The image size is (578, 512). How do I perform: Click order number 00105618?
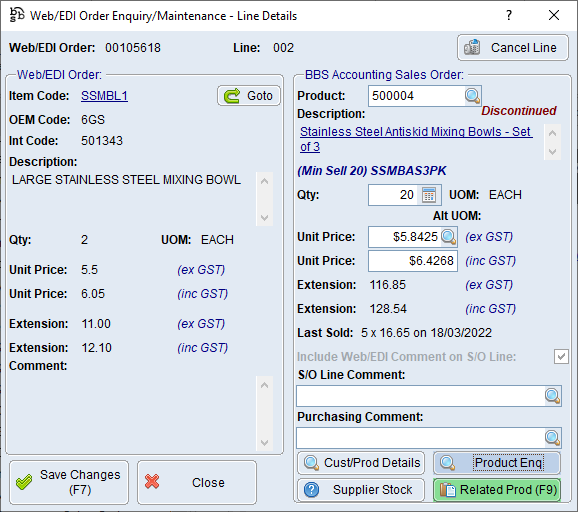pos(133,48)
